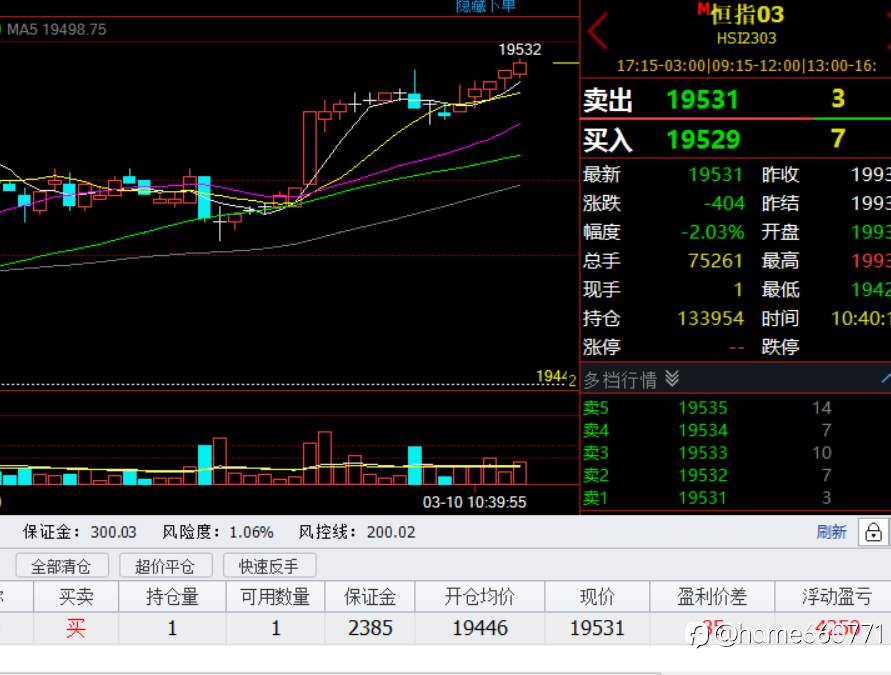Click the 快速反手 button
This screenshot has height=675, width=891.
pyautogui.click(x=269, y=565)
